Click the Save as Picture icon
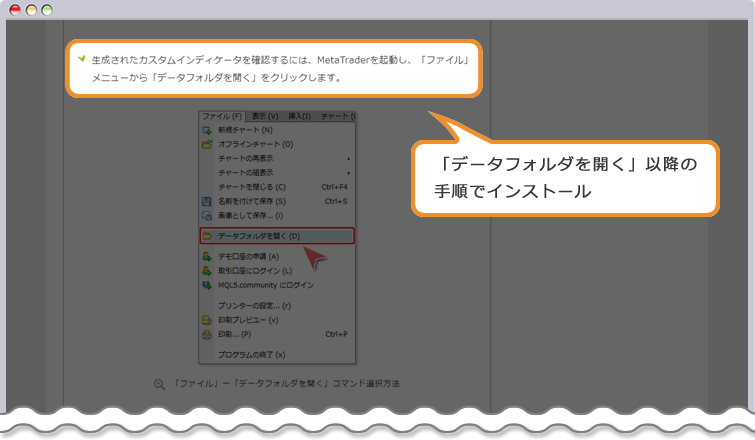This screenshot has width=755, height=440. [x=207, y=215]
